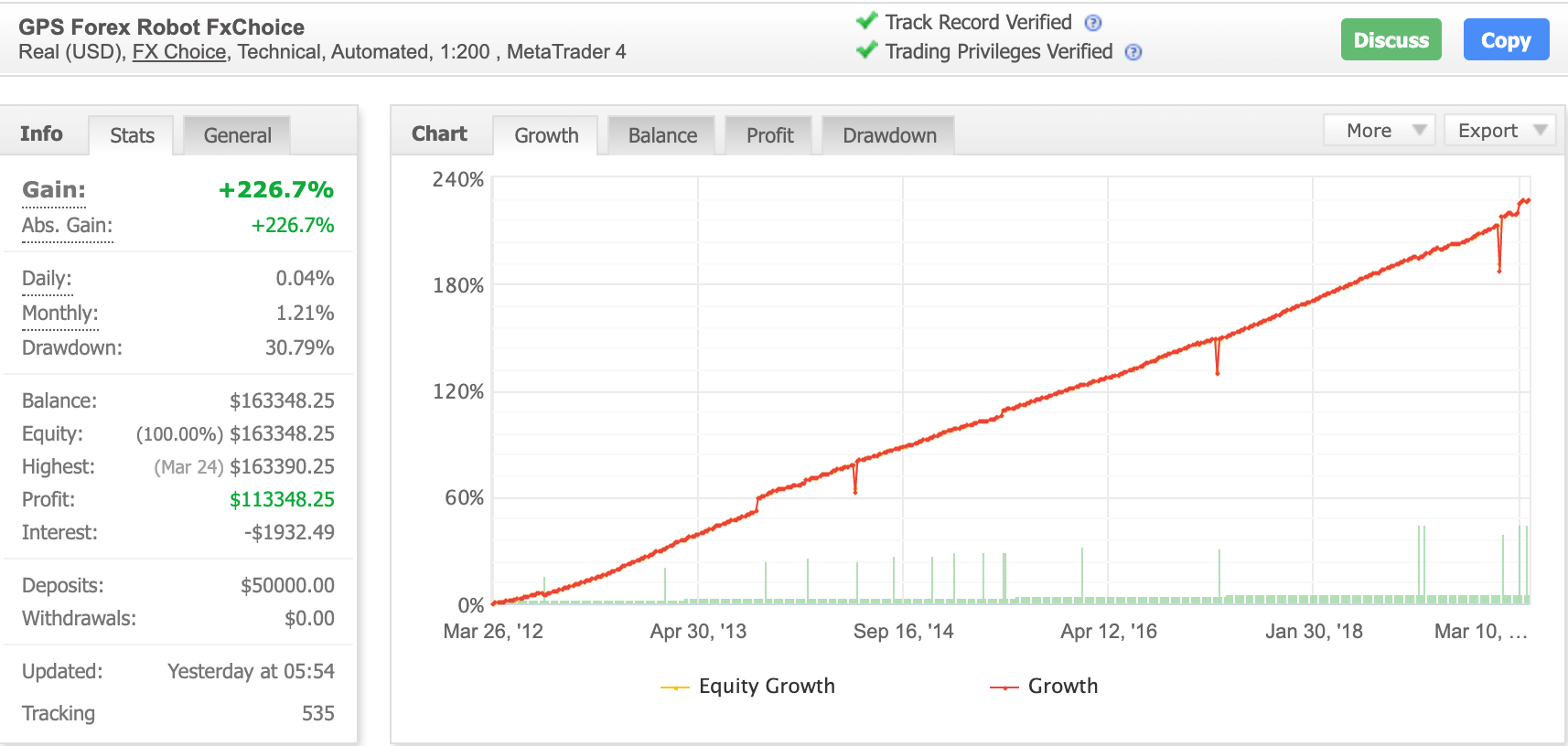Select the Balance chart tab
This screenshot has width=1568, height=746.
tap(661, 135)
